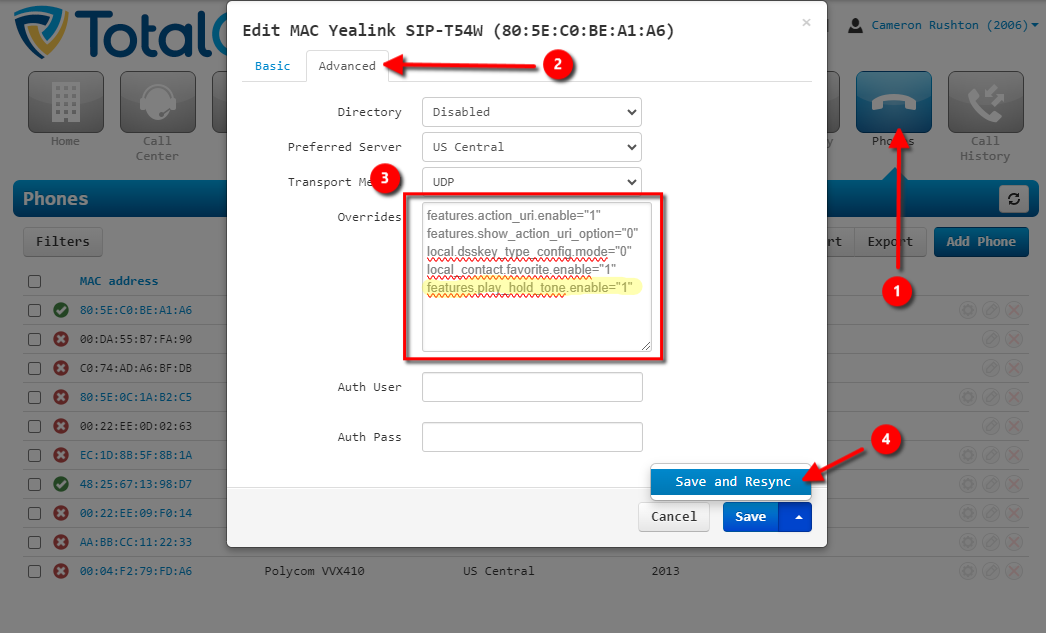Open the Preferred Server dropdown
This screenshot has width=1046, height=633.
click(532, 147)
